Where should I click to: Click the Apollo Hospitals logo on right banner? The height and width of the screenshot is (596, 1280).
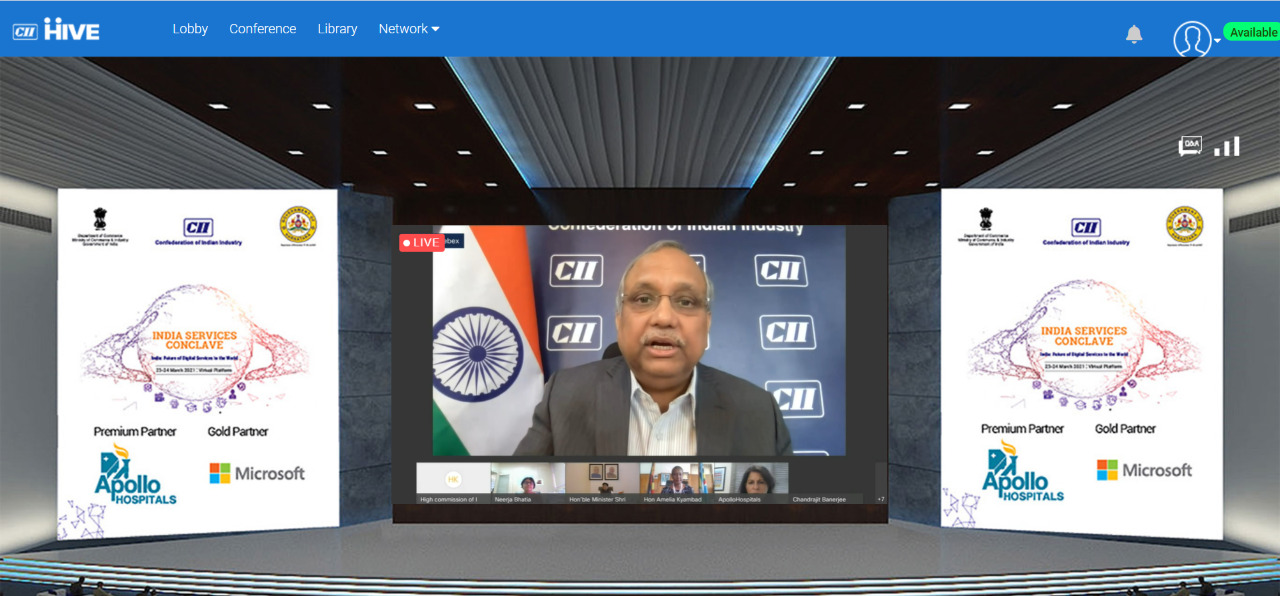click(x=1021, y=472)
